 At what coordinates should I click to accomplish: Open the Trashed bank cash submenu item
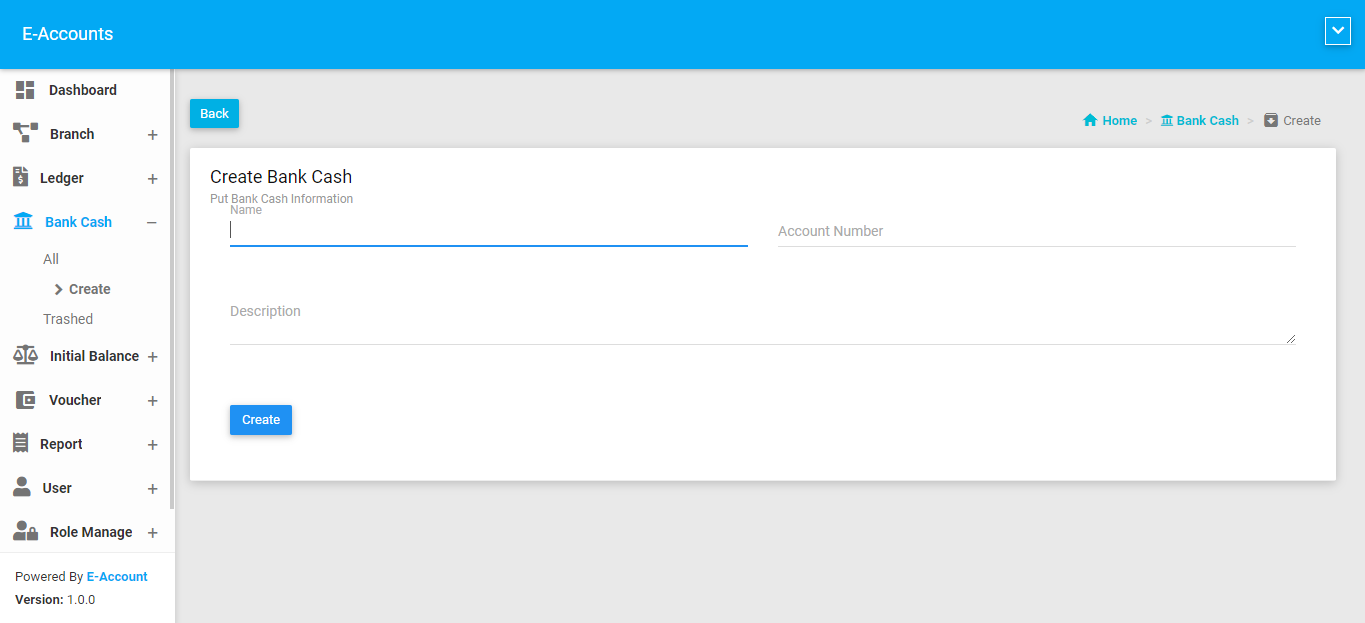tap(68, 319)
